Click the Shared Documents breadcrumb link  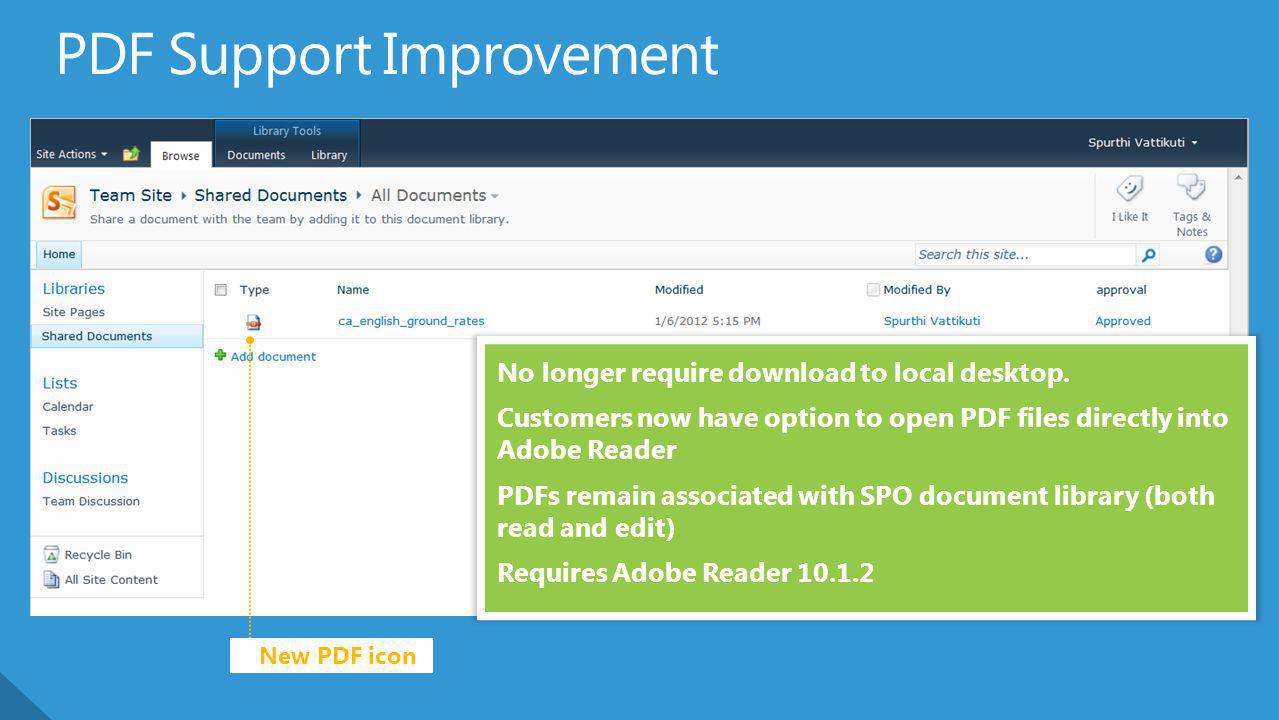tap(271, 195)
